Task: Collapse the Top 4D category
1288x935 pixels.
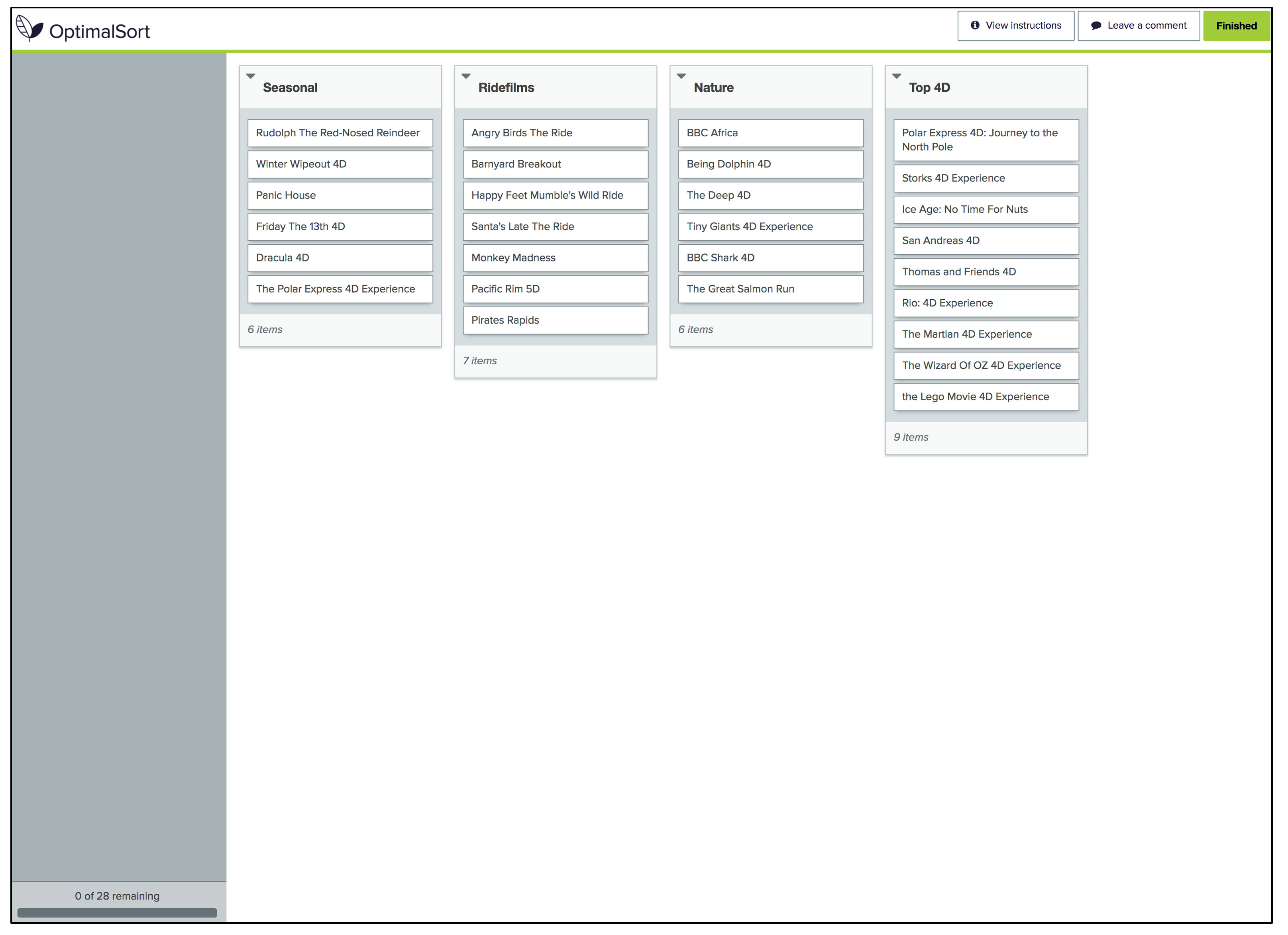Action: click(896, 76)
